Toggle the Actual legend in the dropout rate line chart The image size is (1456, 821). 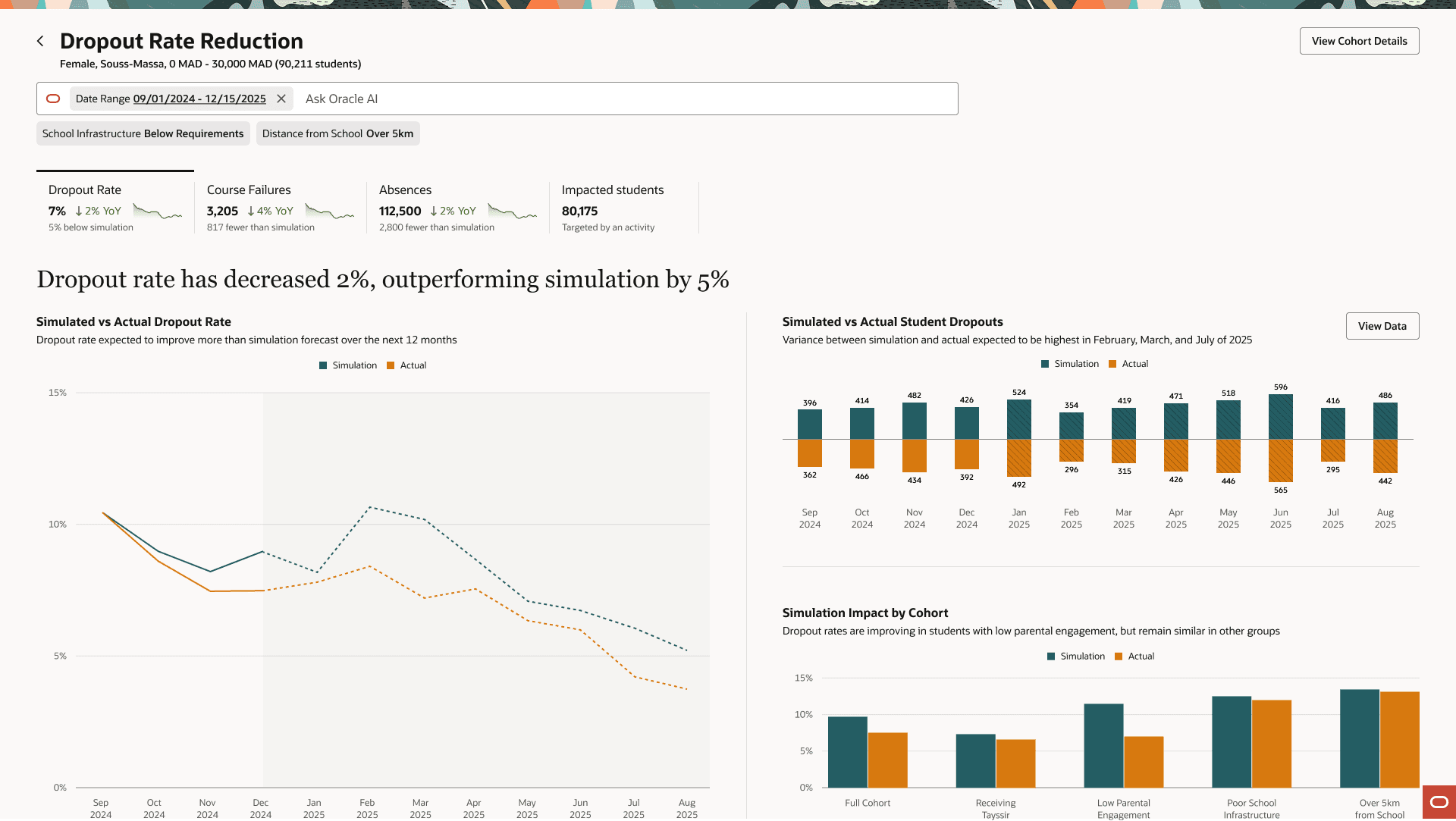pos(406,365)
